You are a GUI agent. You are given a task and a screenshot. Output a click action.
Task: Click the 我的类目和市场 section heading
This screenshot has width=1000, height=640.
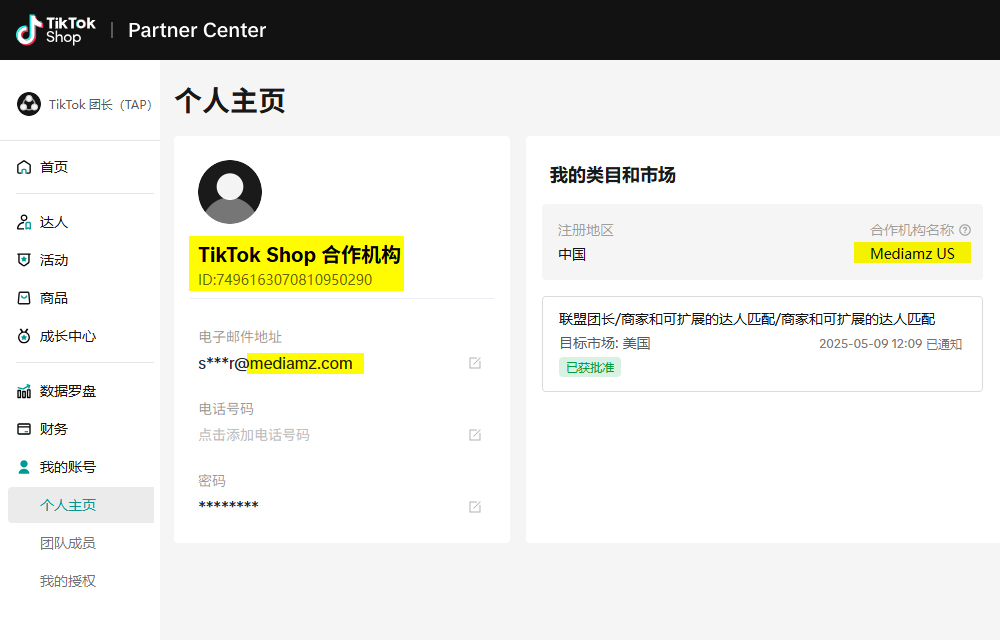click(x=612, y=175)
